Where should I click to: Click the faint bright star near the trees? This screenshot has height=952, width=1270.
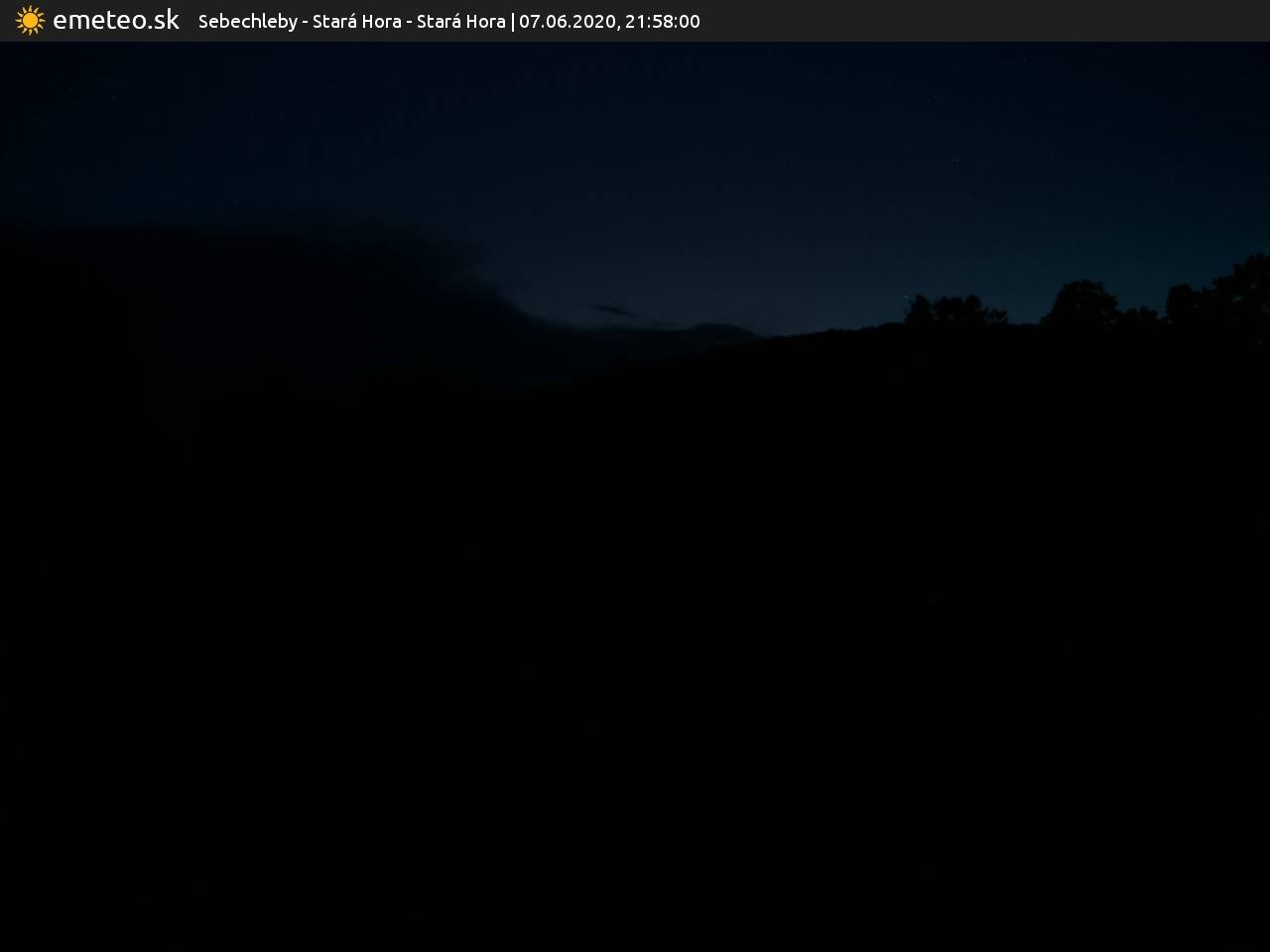(905, 297)
